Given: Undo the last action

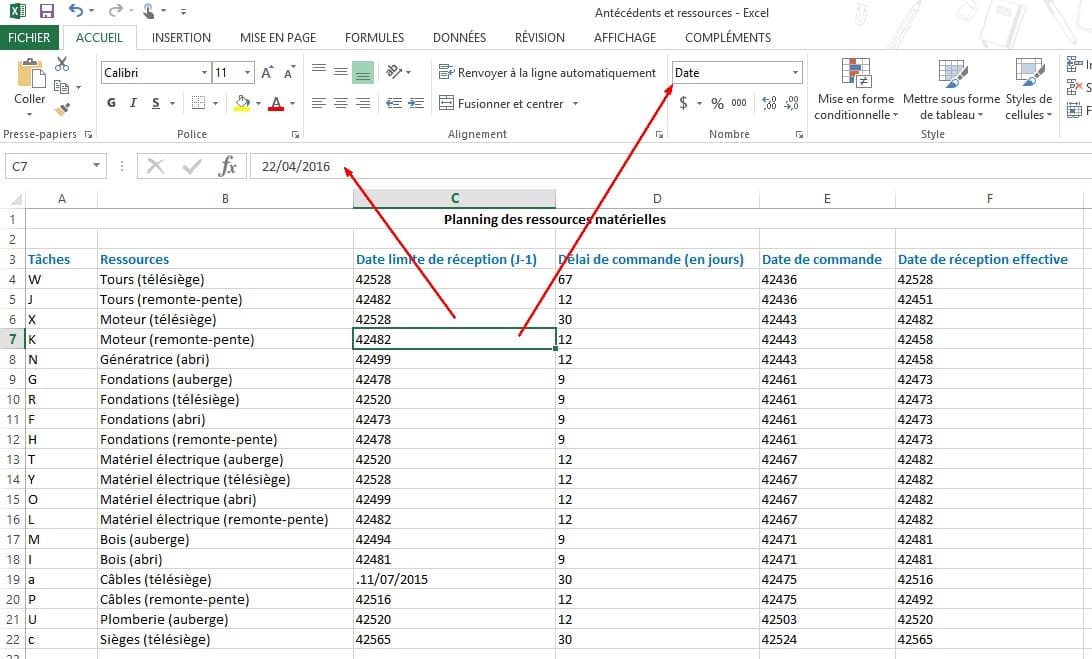Looking at the screenshot, I should (x=76, y=12).
